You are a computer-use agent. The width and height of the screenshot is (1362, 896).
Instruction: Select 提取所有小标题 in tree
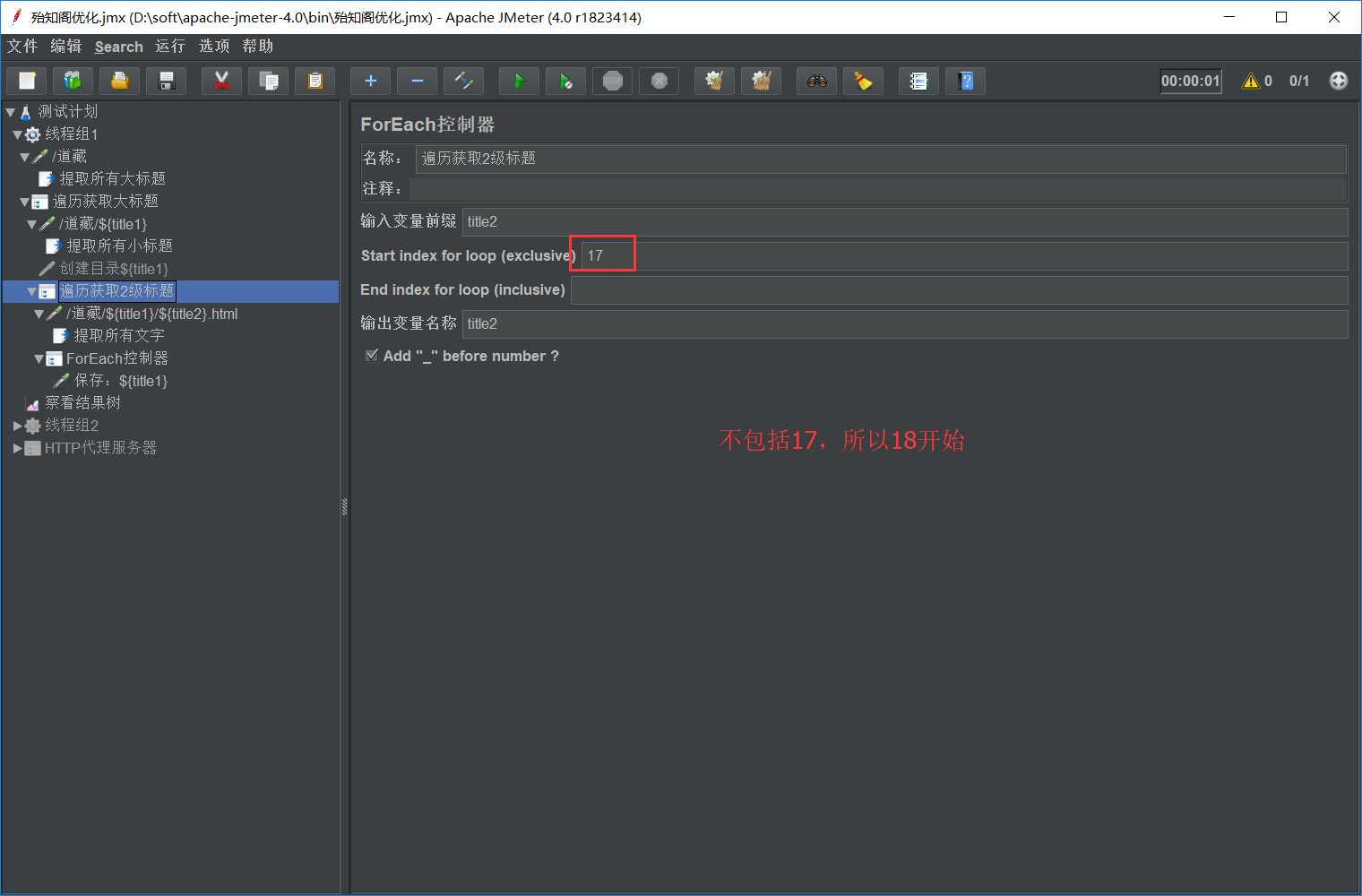coord(119,246)
